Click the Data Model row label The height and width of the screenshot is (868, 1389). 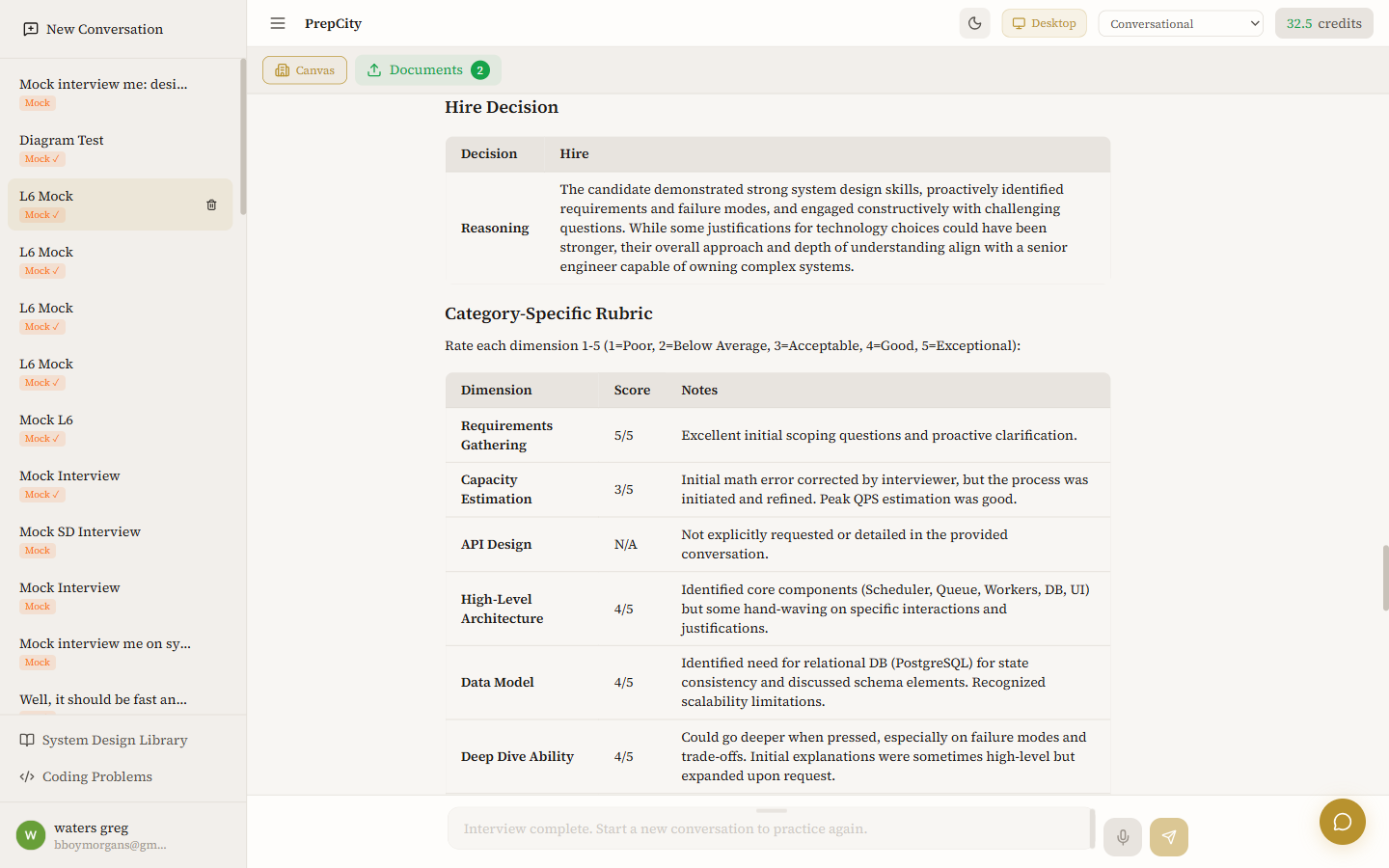pos(498,682)
